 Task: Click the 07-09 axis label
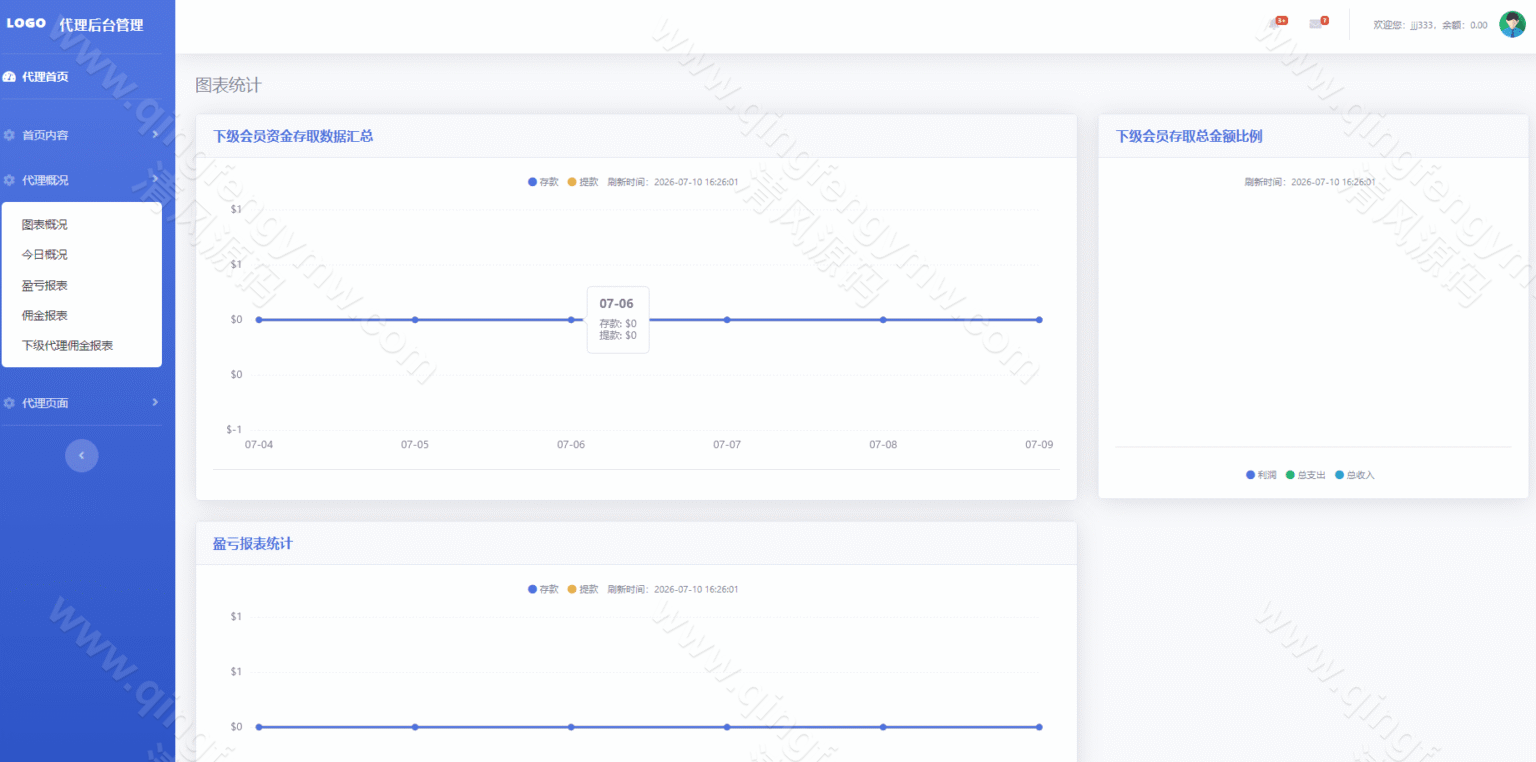click(1039, 444)
